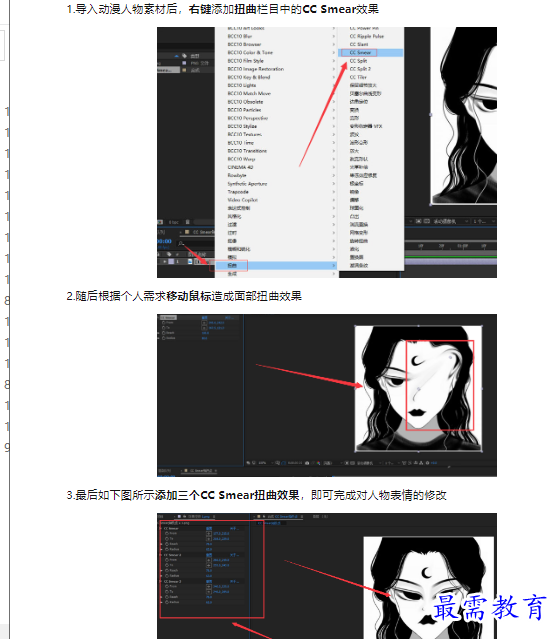This screenshot has height=639, width=555.
Task: Click the project panel tag column icon
Action: pyautogui.click(x=184, y=56)
